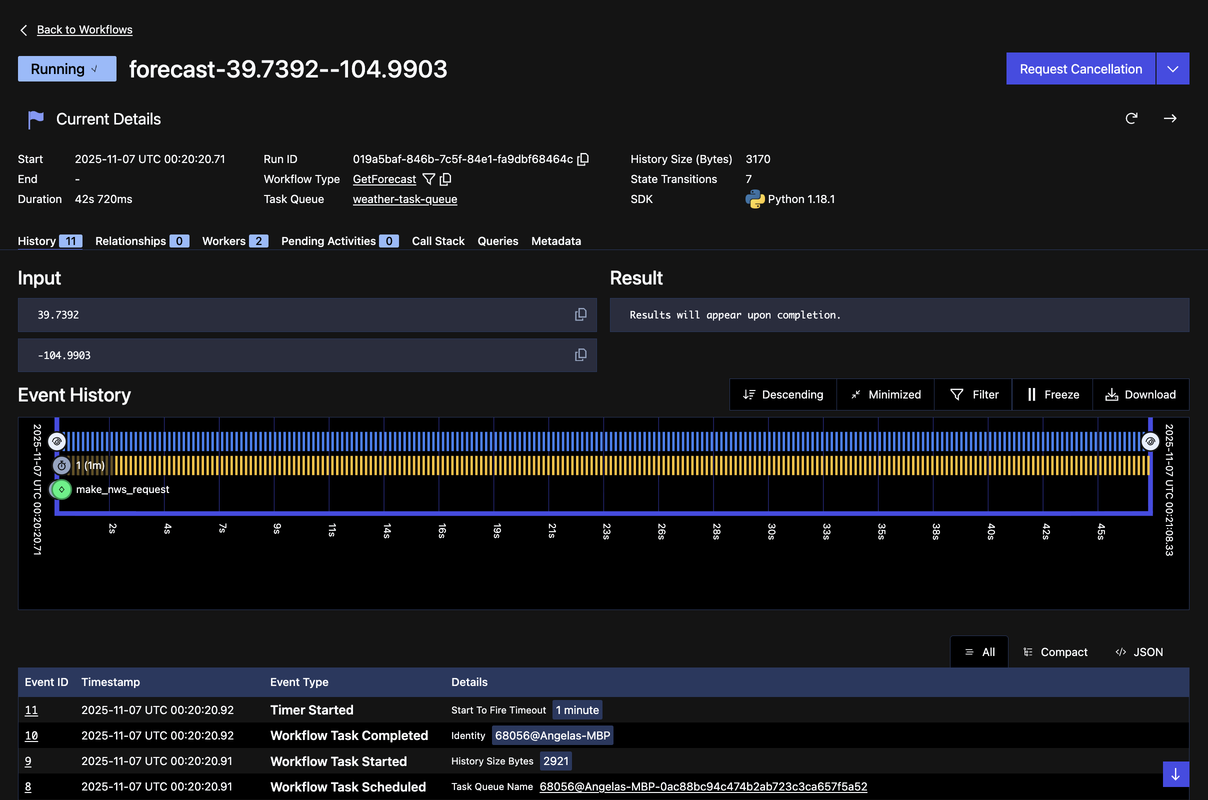Click the Event Type column header
This screenshot has width=1208, height=800.
[299, 682]
